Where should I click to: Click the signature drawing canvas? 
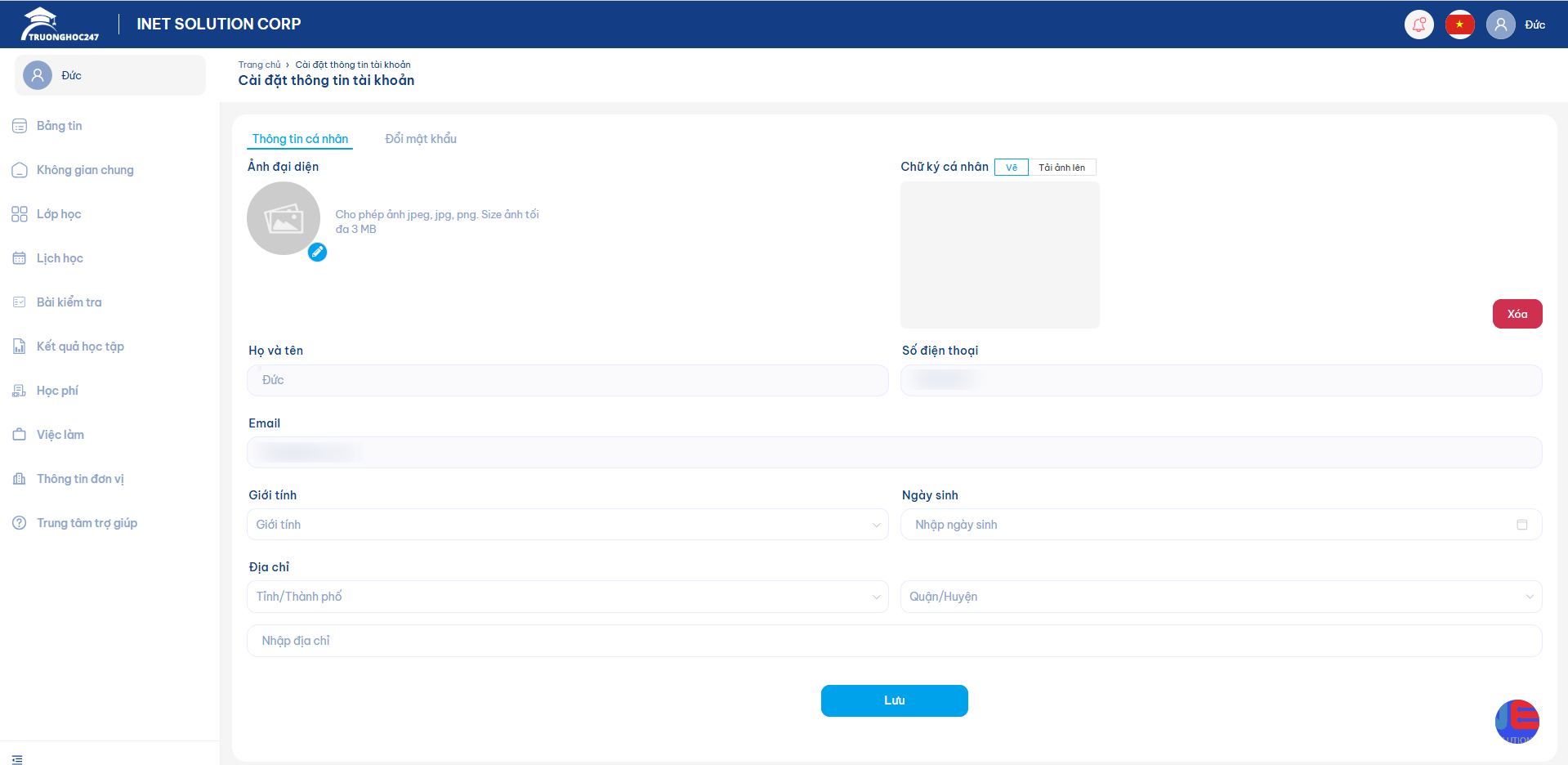pyautogui.click(x=999, y=255)
